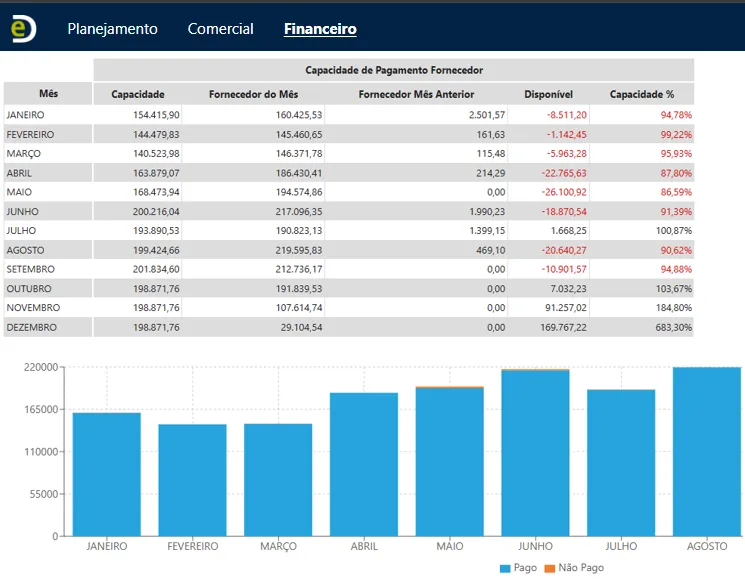
Task: Click capacity value 200.216,04
Action: [x=156, y=211]
